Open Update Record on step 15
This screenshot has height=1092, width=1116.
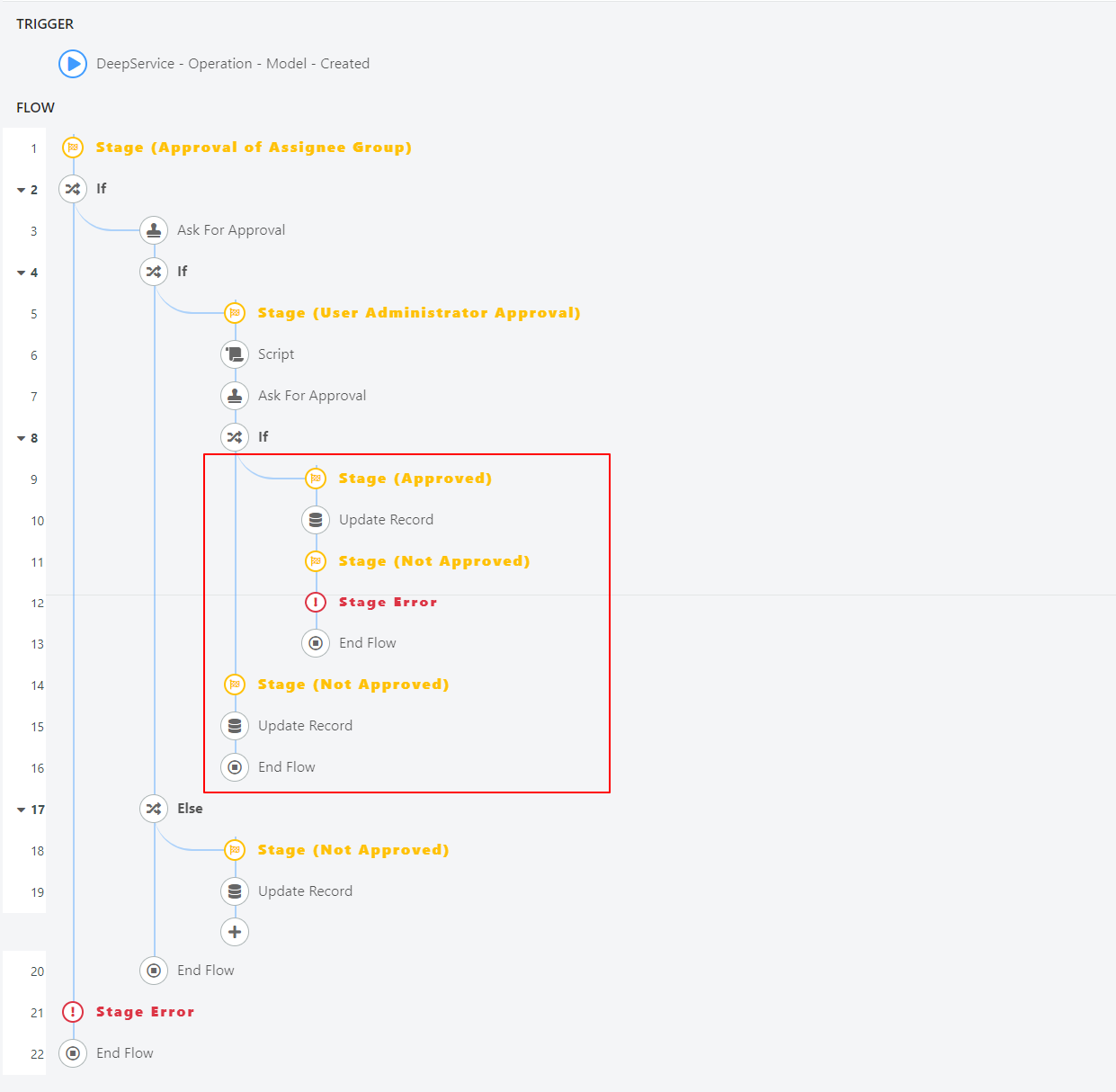coord(305,726)
